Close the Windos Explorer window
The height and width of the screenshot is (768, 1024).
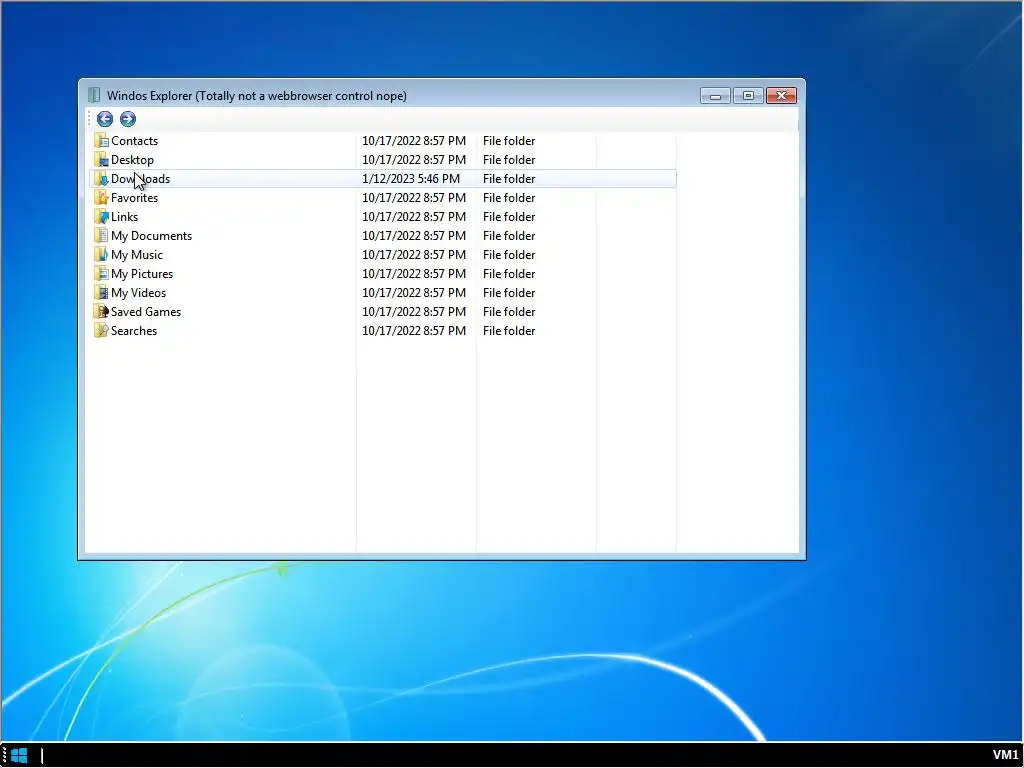tap(781, 96)
